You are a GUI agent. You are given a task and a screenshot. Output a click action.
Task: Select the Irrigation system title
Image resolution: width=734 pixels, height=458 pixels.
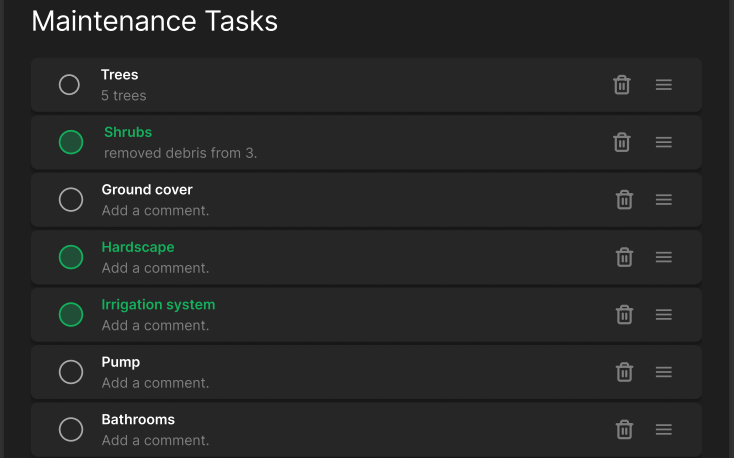[158, 305]
